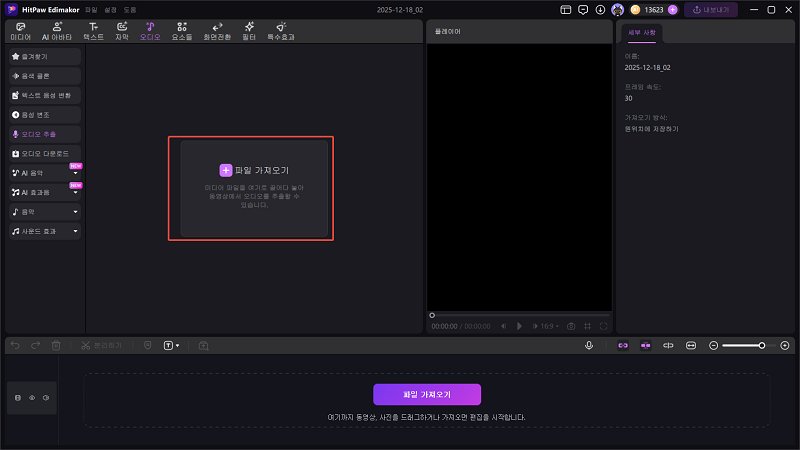The height and width of the screenshot is (450, 800).
Task: Expand the AI 음악 dropdown arrow
Action: pyautogui.click(x=76, y=173)
